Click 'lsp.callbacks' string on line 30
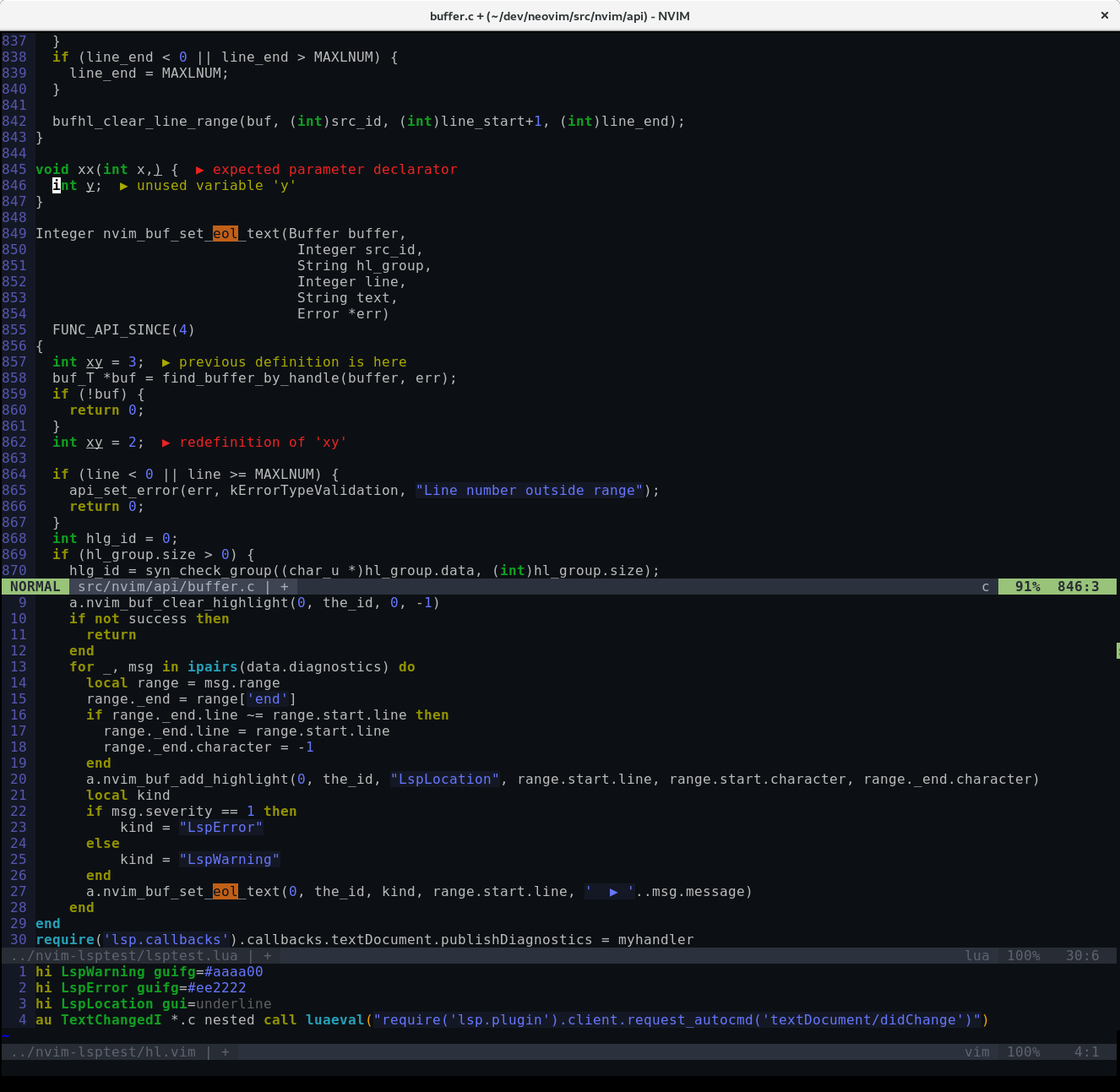Screen dimensions: 1120x1092 (166, 940)
